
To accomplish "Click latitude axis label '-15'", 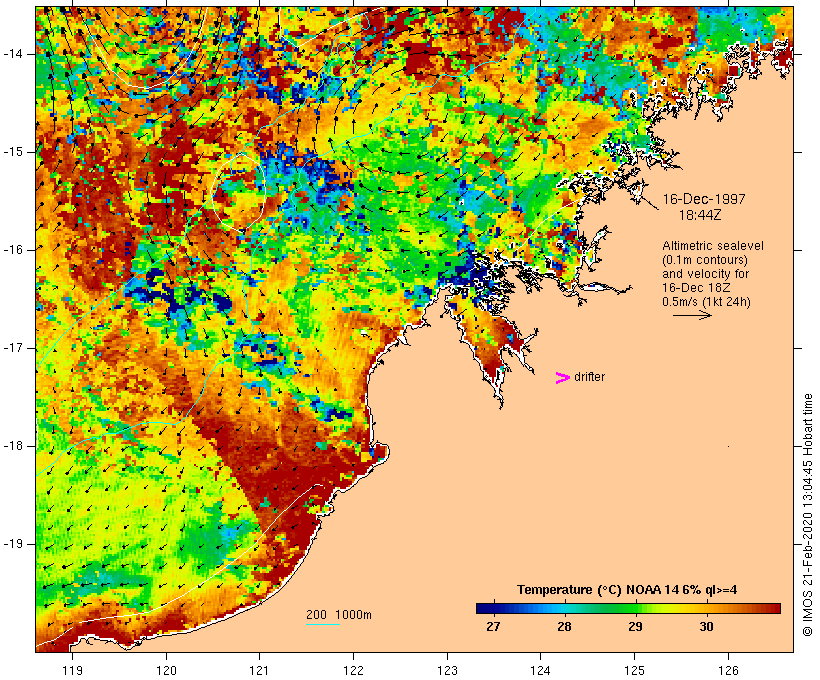I will (x=13, y=152).
